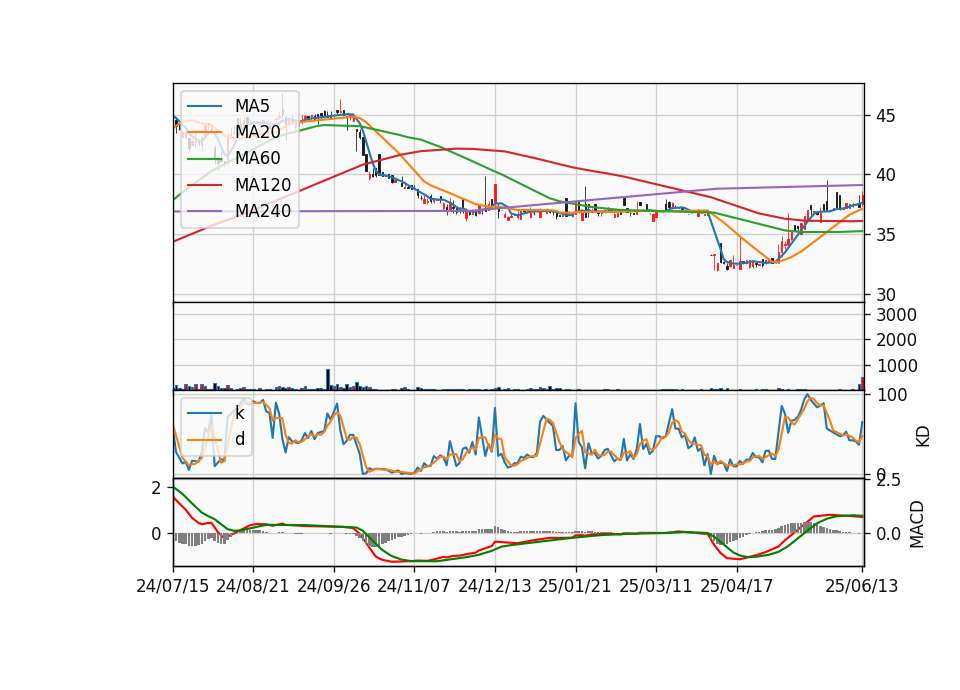Click the 2000 volume axis tick
The image size is (960, 690).
[x=896, y=340]
